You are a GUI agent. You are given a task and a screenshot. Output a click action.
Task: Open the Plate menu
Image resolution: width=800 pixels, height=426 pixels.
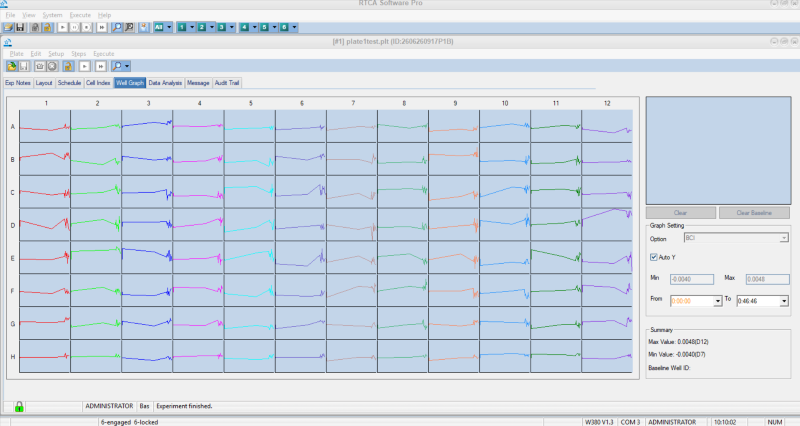point(16,54)
